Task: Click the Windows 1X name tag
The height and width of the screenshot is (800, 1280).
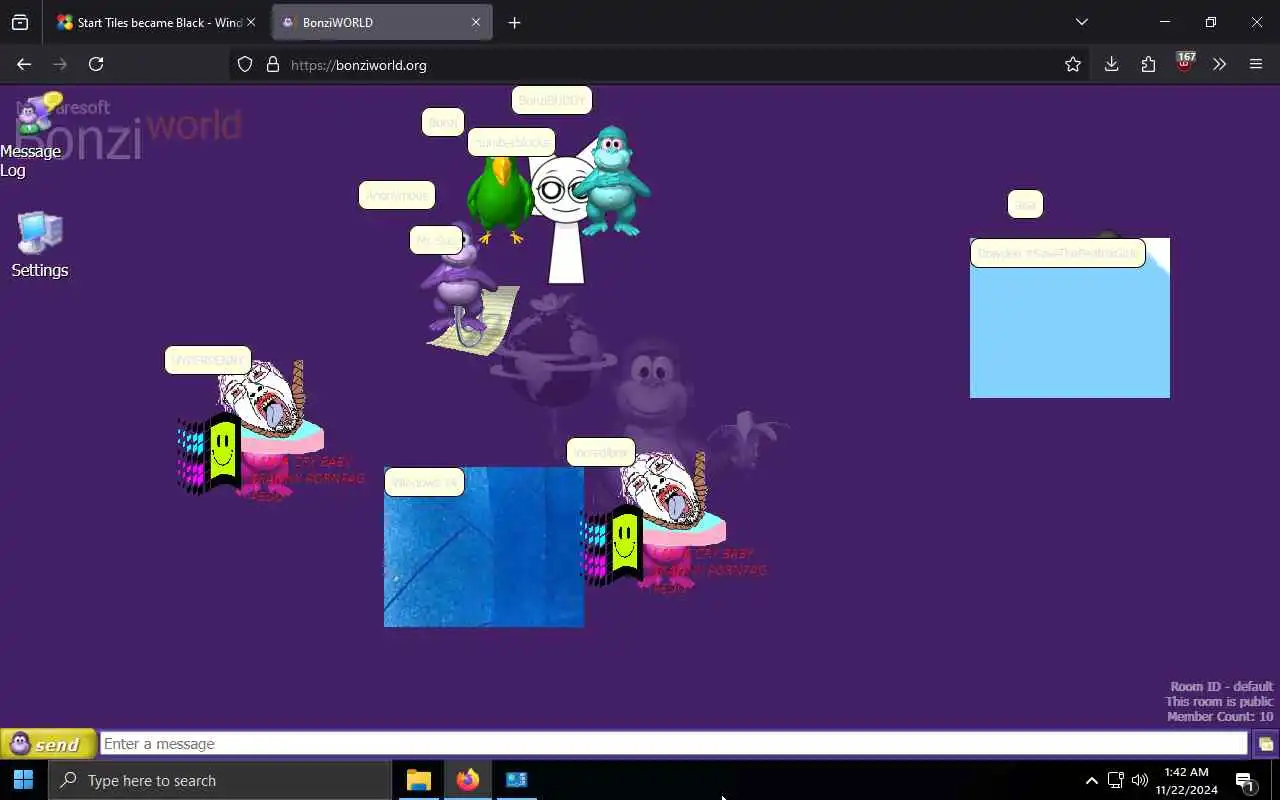Action: (424, 482)
